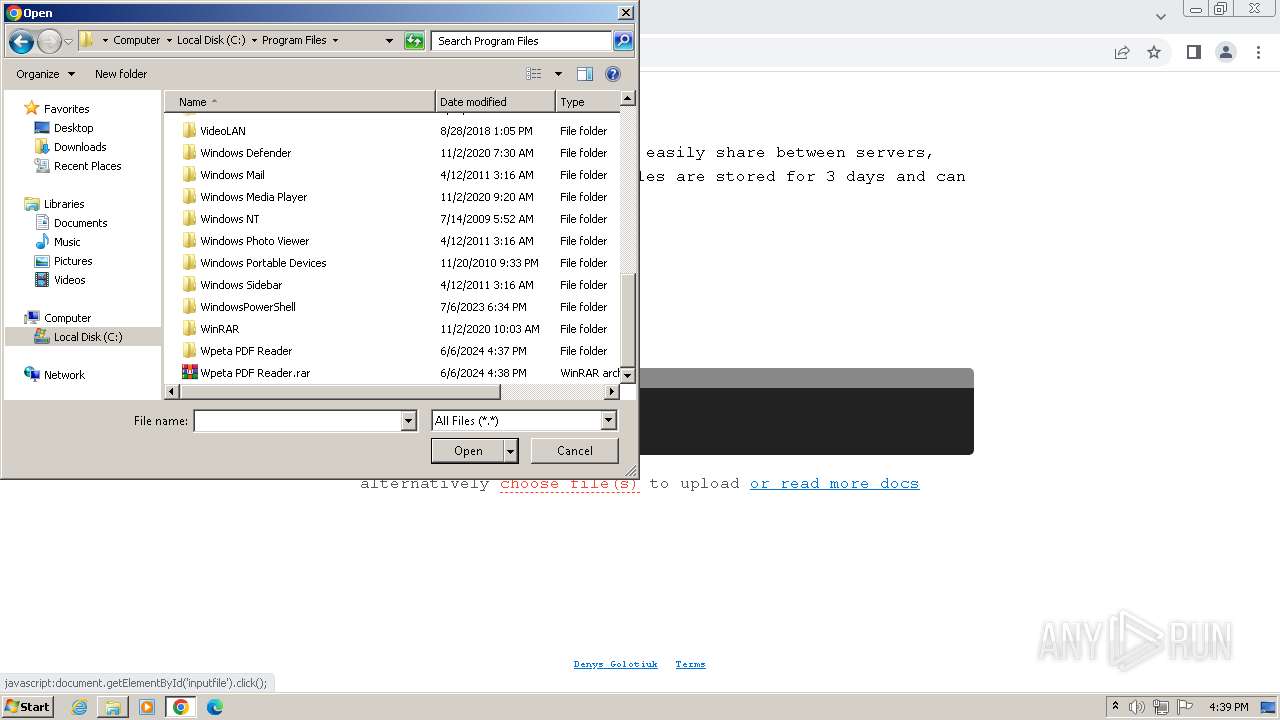Screen dimensions: 1280x720
Task: Click the search magnifier icon
Action: tap(623, 41)
